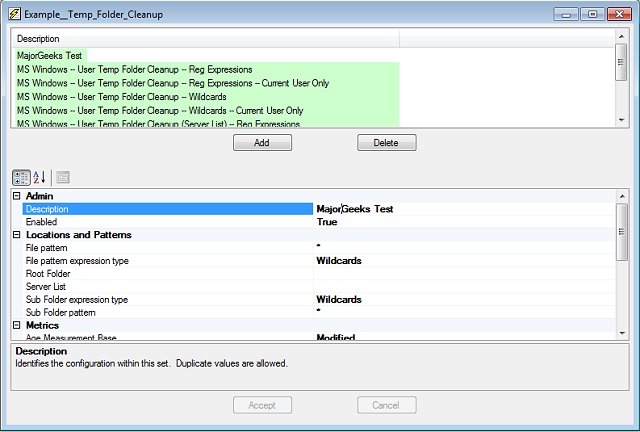Minimize the Example__Temp_Folder_Cleanup window
Screen dimensions: 640x432
click(x=566, y=14)
